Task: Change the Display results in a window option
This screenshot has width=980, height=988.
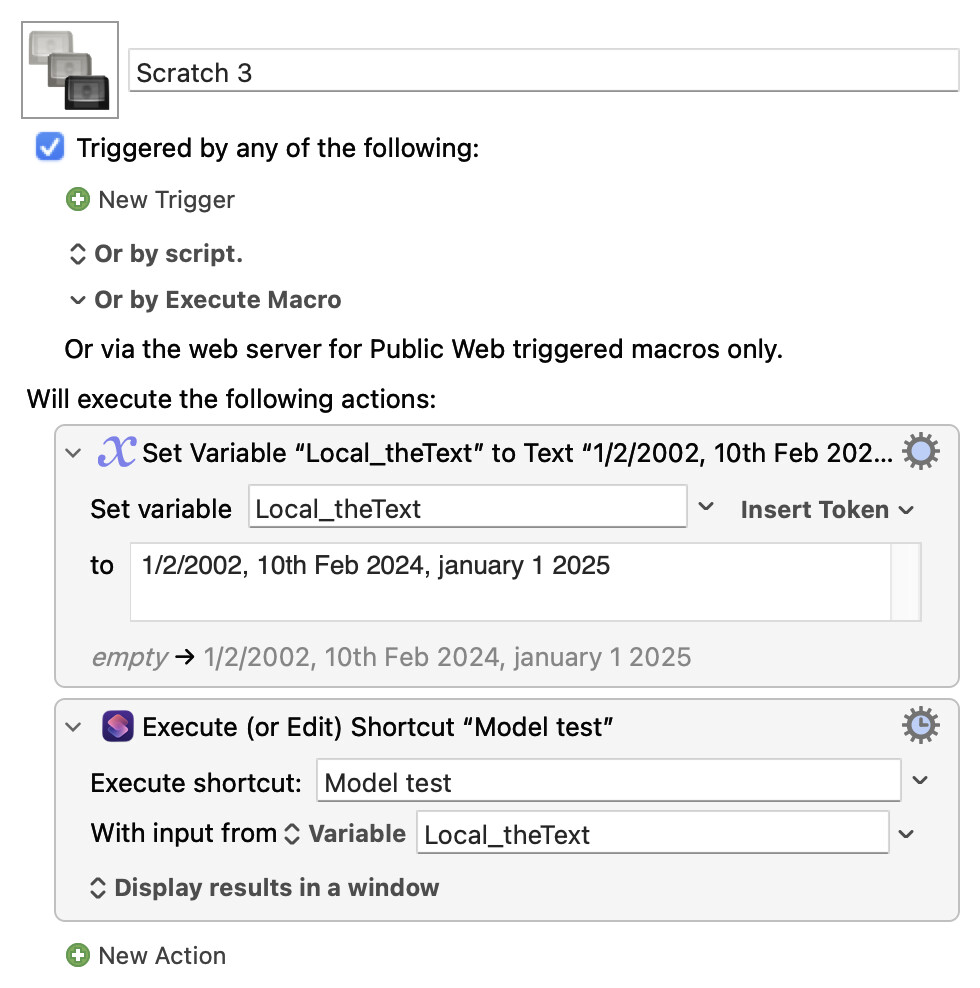Action: tap(264, 887)
